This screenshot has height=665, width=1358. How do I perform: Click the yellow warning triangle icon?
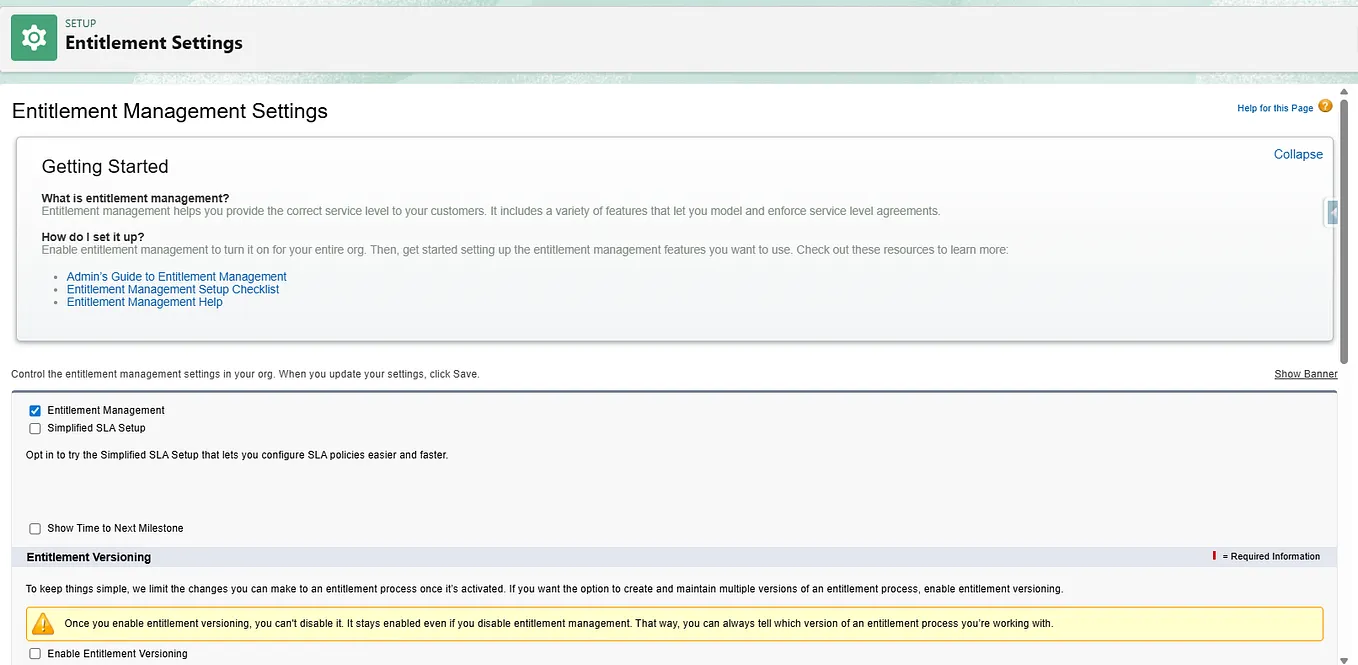pyautogui.click(x=41, y=623)
